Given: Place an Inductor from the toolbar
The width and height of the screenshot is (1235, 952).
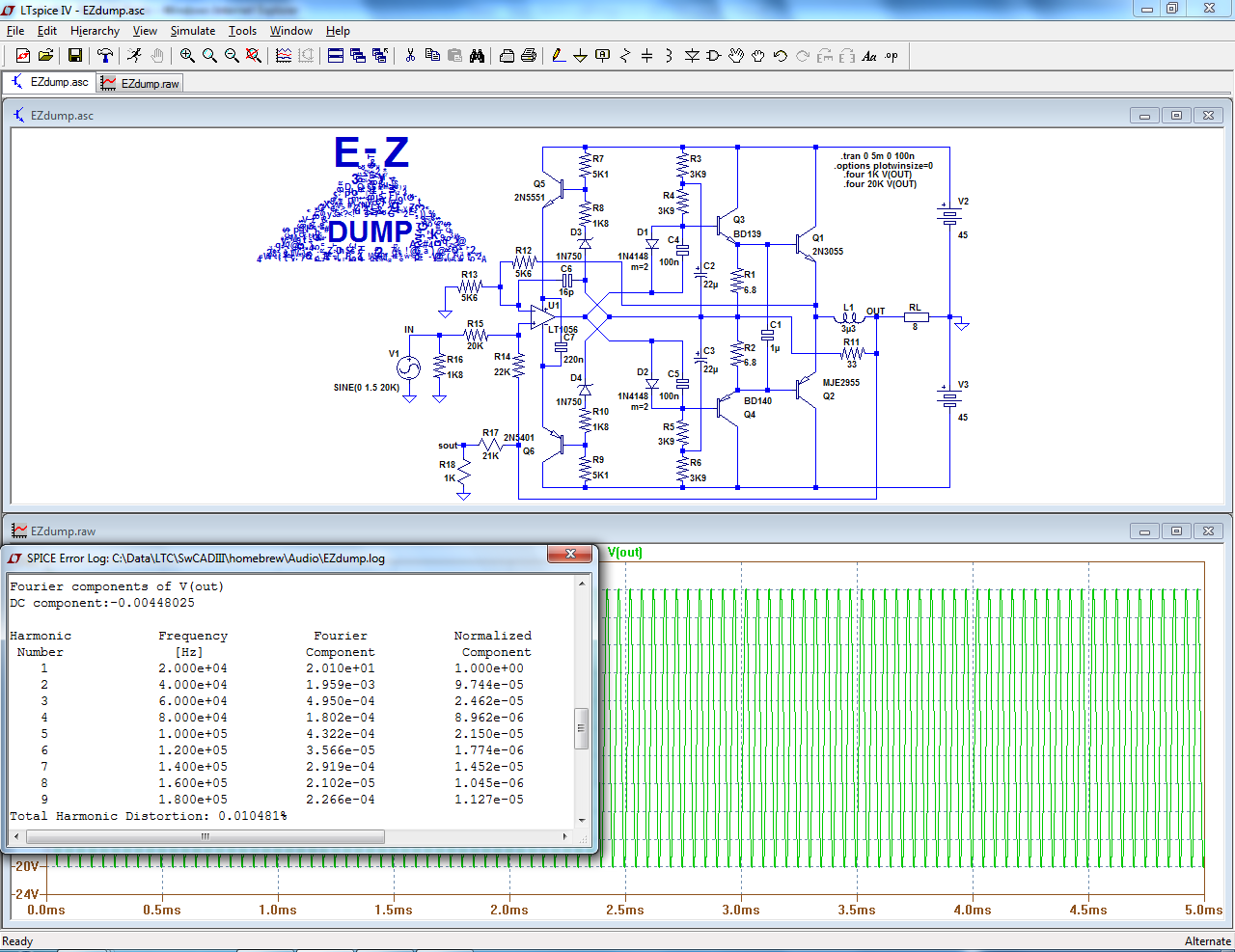Looking at the screenshot, I should (670, 56).
